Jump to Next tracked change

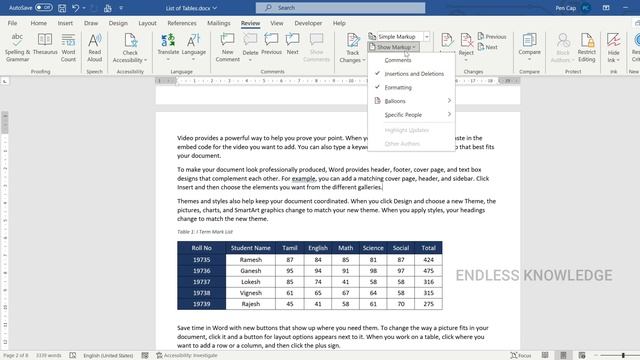click(488, 47)
